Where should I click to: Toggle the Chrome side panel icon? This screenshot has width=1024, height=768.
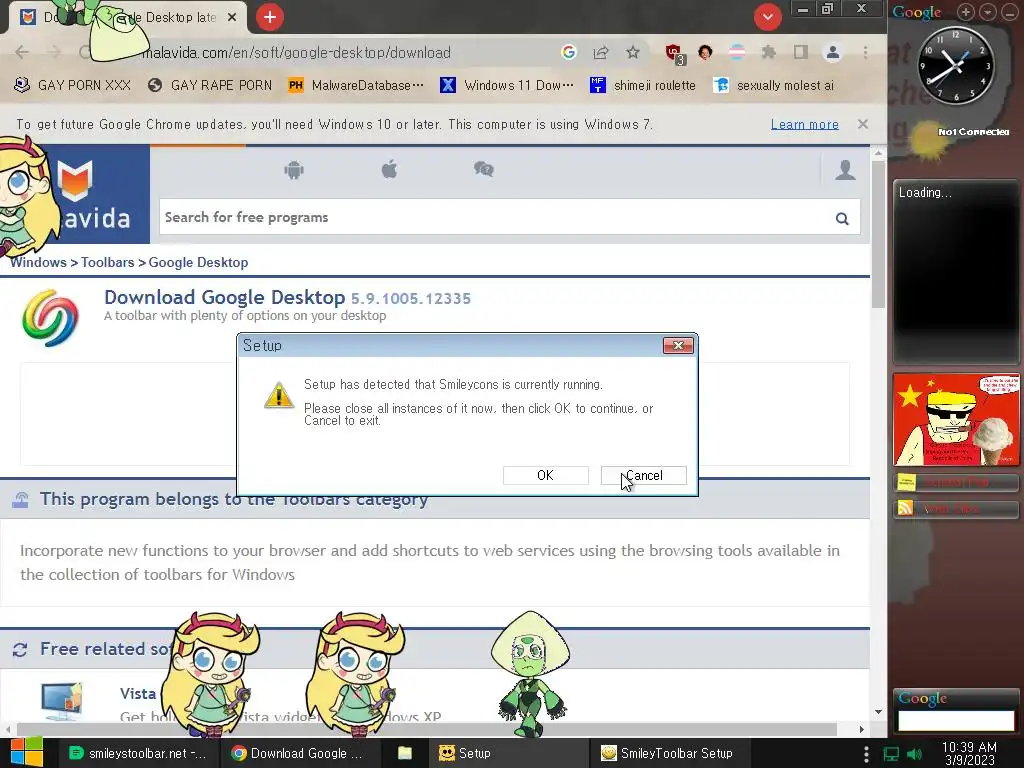tap(801, 52)
